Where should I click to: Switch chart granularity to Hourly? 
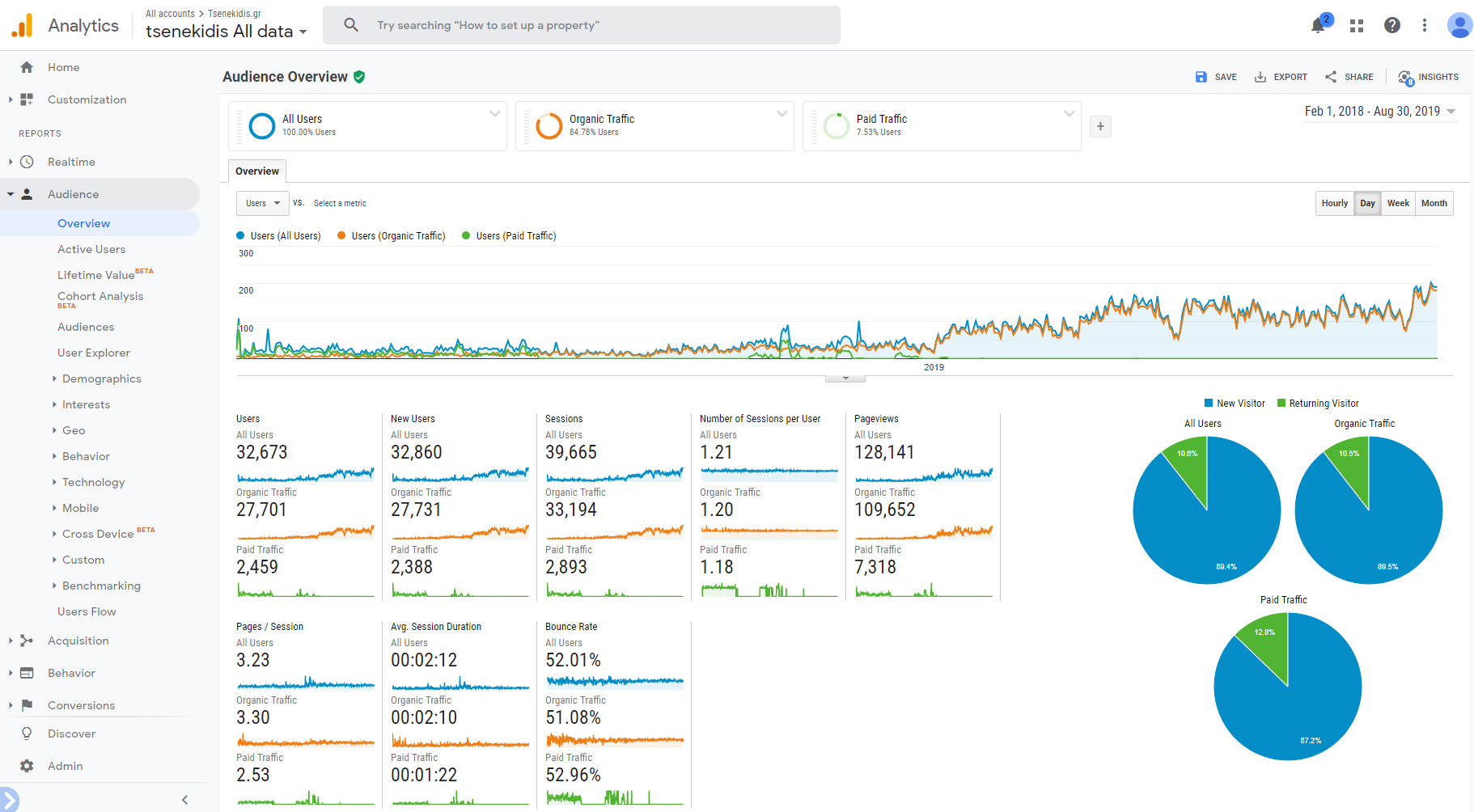coord(1334,203)
